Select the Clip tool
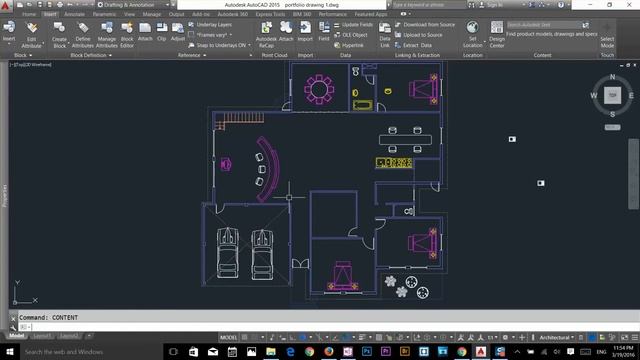 click(162, 32)
